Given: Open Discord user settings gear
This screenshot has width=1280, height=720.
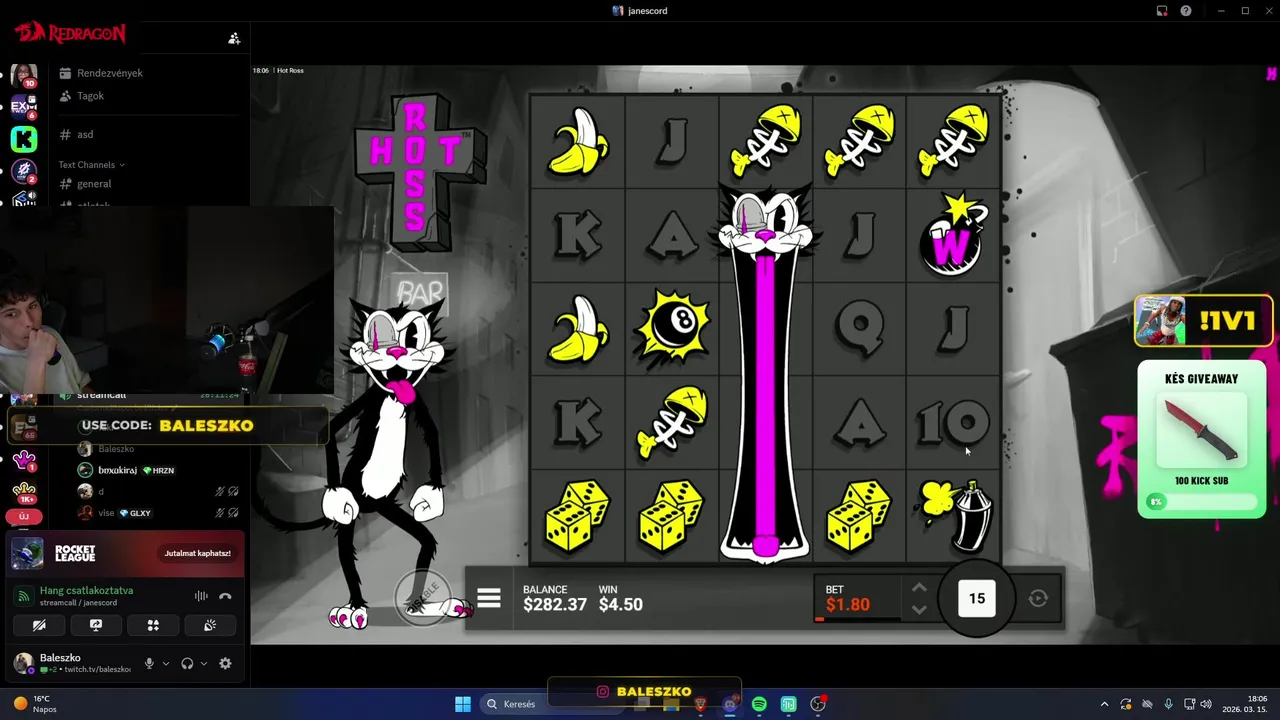Looking at the screenshot, I should (x=225, y=663).
